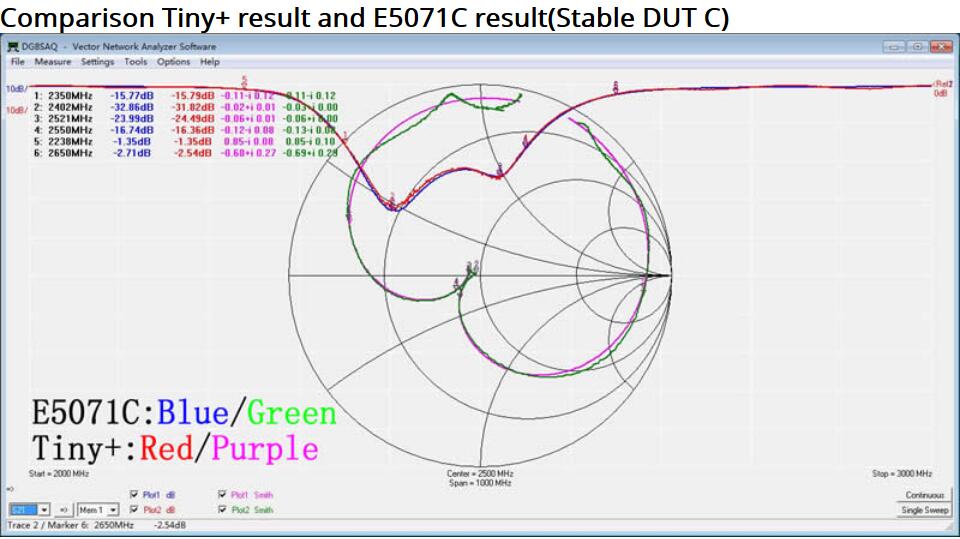This screenshot has height=539, width=960.
Task: Click marker row 3: 2521MHz
Action: (x=63, y=119)
